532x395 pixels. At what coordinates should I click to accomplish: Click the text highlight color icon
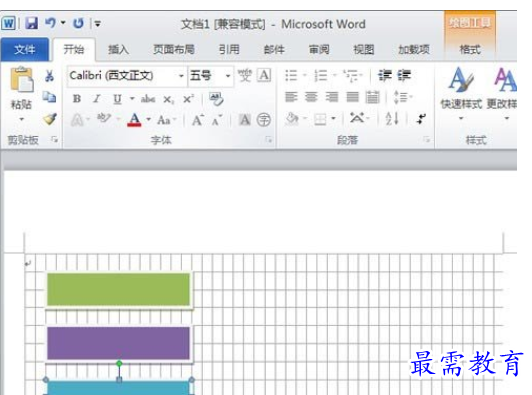tap(104, 119)
